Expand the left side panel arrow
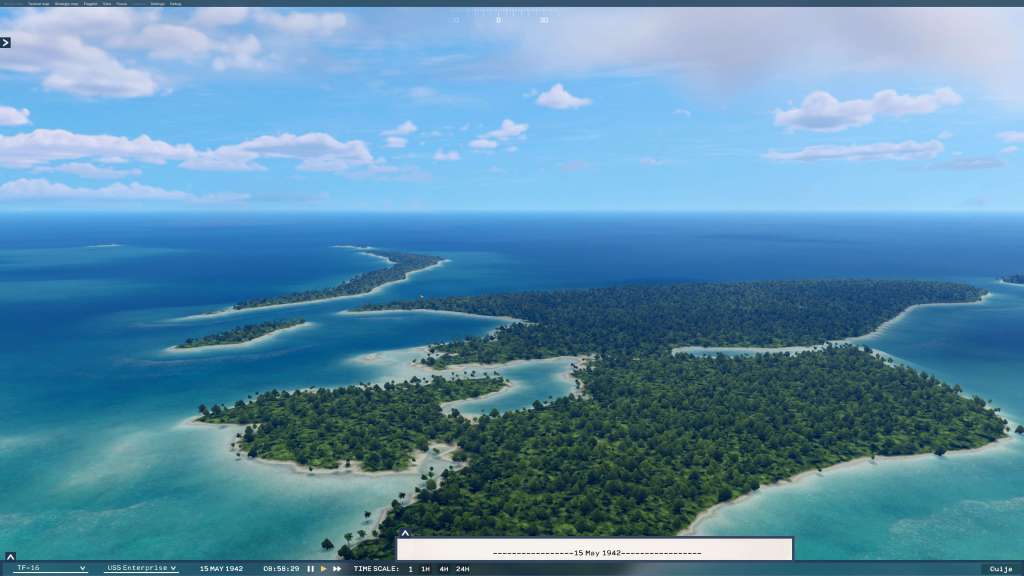Image resolution: width=1024 pixels, height=576 pixels. [x=5, y=42]
